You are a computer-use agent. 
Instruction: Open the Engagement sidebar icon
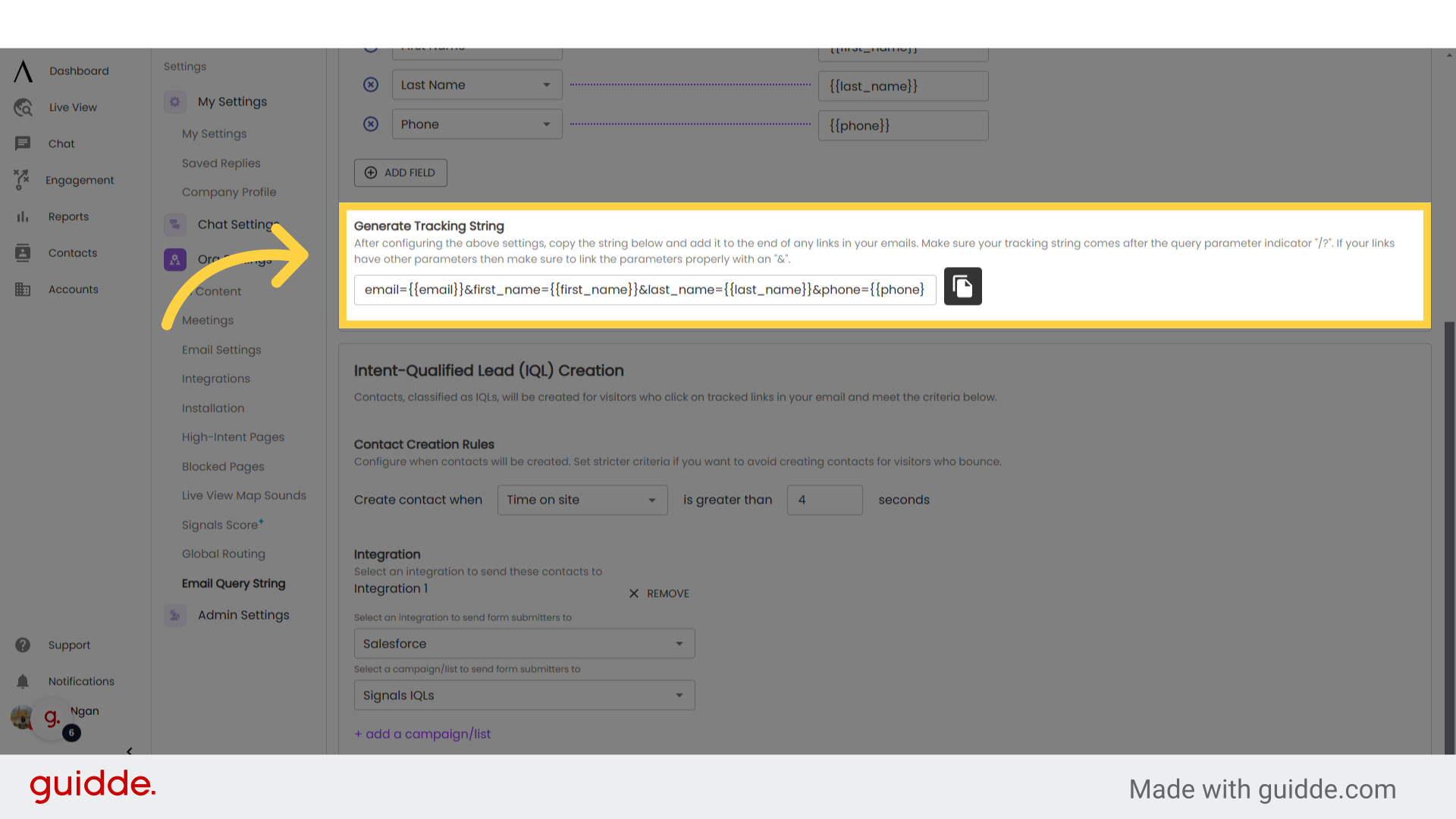pos(22,180)
